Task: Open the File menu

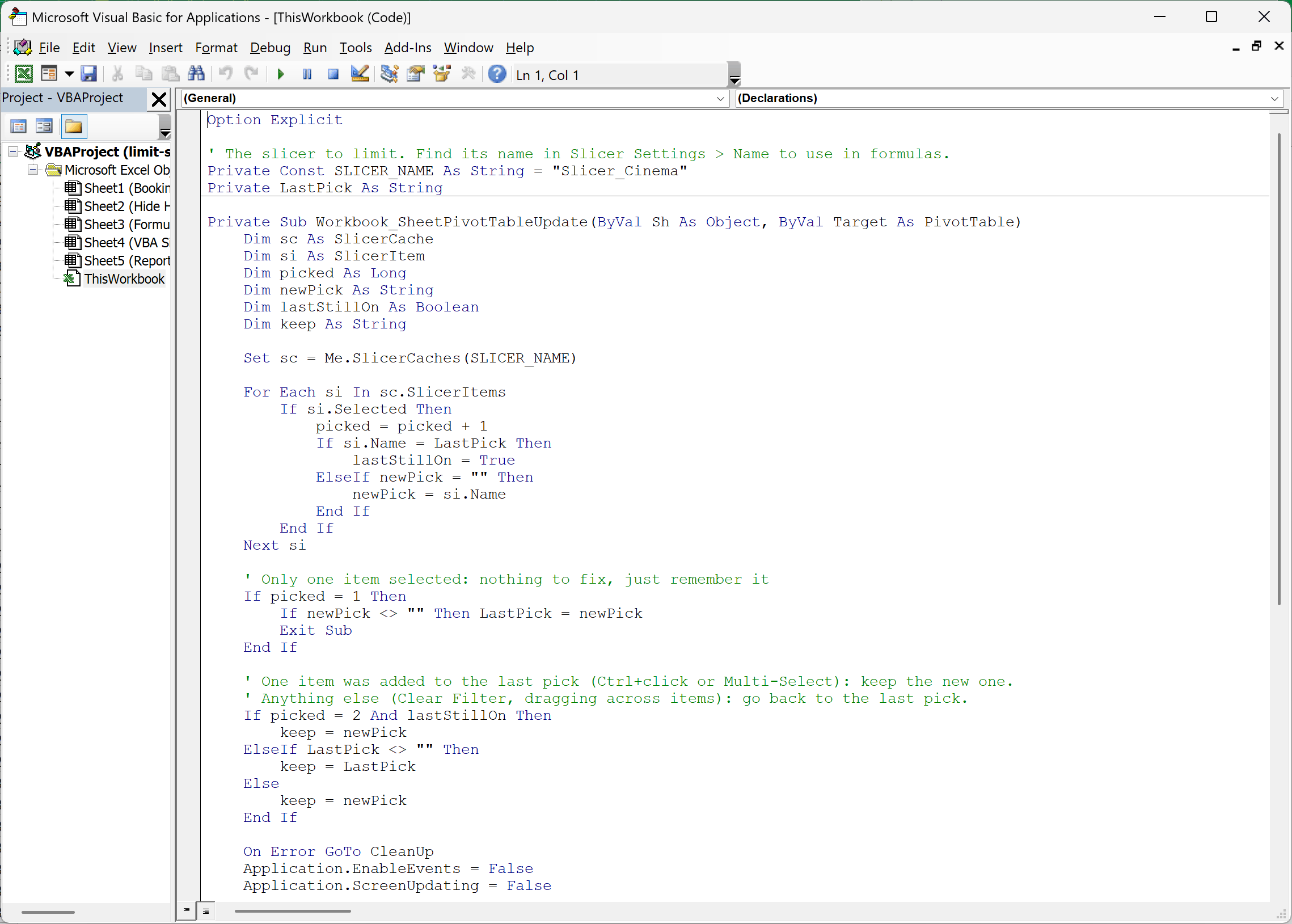Action: point(49,48)
